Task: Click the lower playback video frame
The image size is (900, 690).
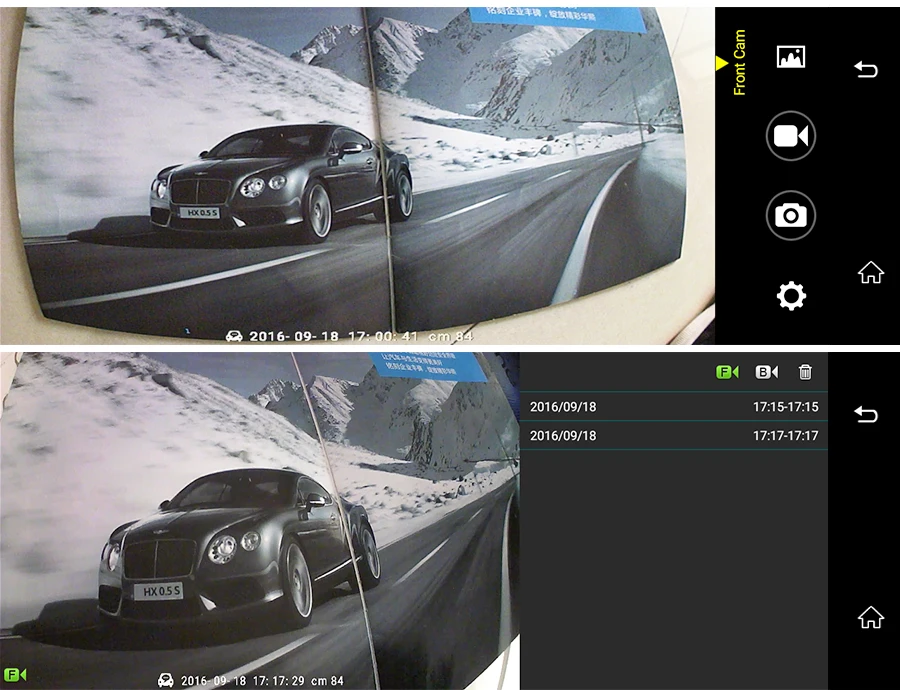Action: point(259,521)
